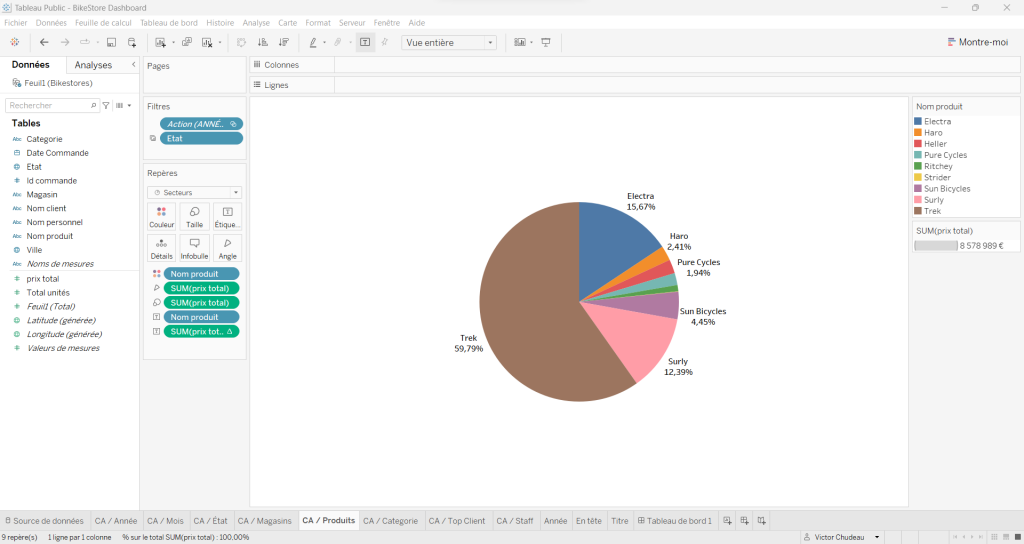Open the Montre-moi panel
The width and height of the screenshot is (1024, 544).
978,42
